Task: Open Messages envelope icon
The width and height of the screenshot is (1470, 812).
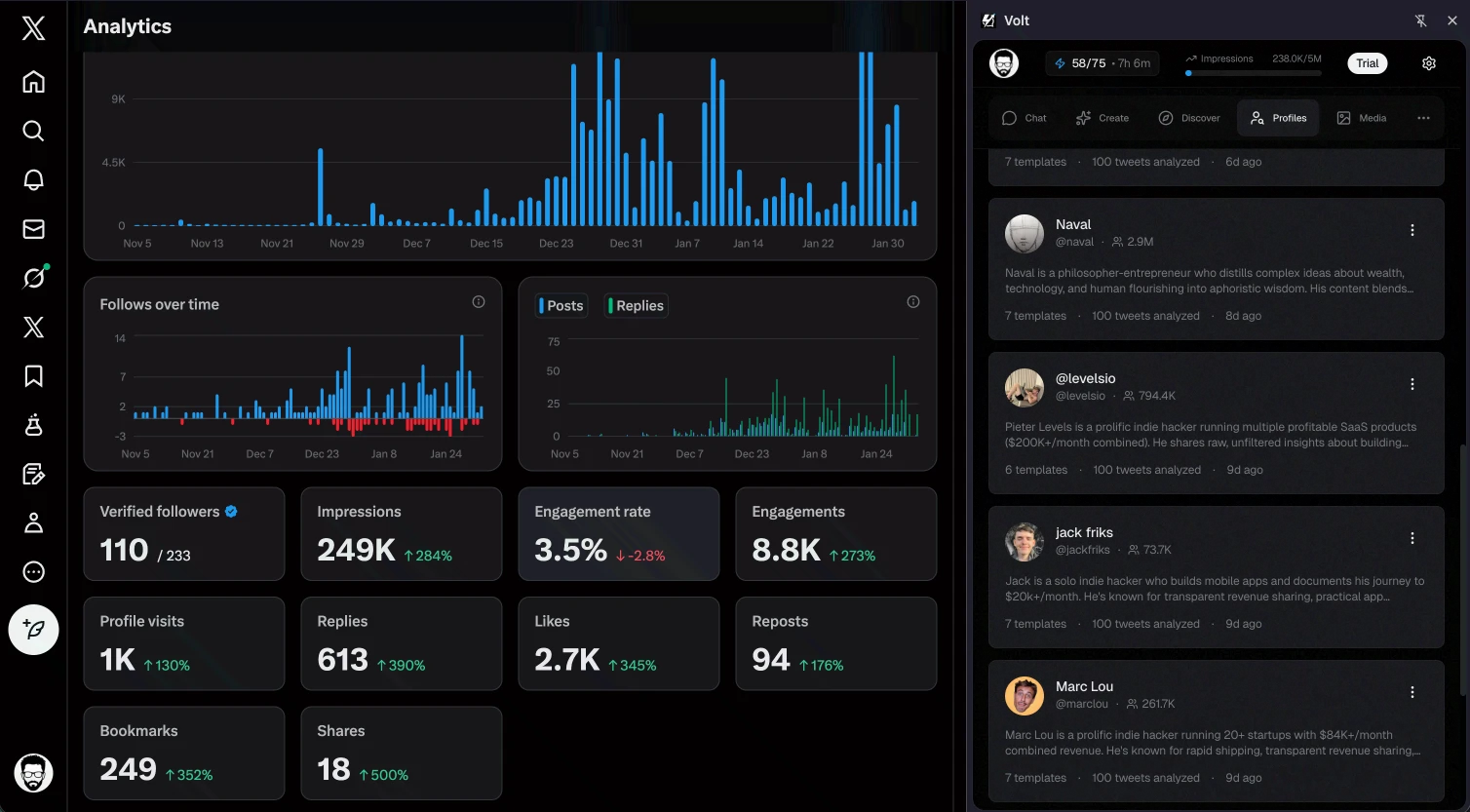Action: click(34, 229)
